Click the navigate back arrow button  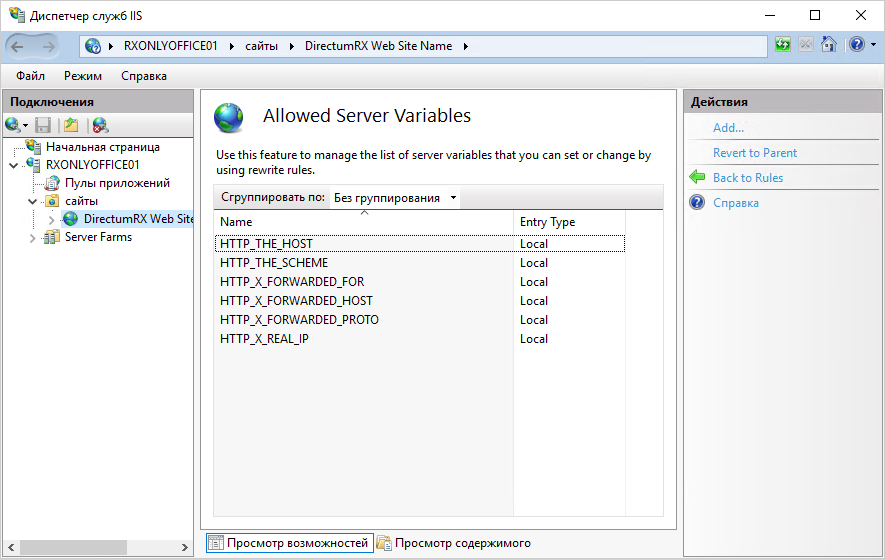pyautogui.click(x=18, y=46)
